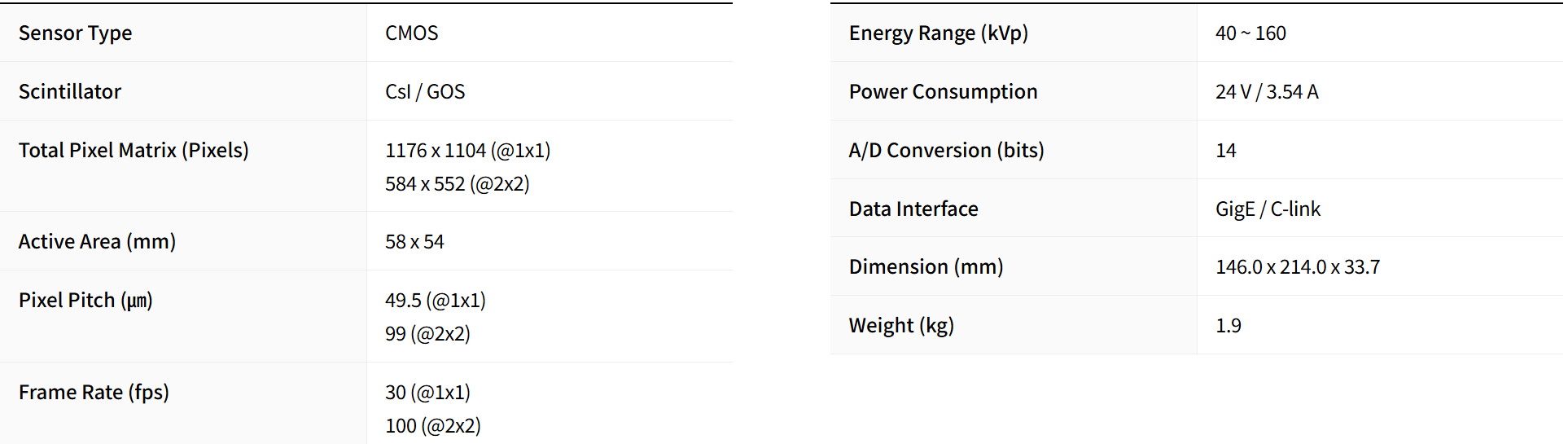Select the 40 ~ 160 value
The image size is (1568, 444).
tap(1250, 33)
